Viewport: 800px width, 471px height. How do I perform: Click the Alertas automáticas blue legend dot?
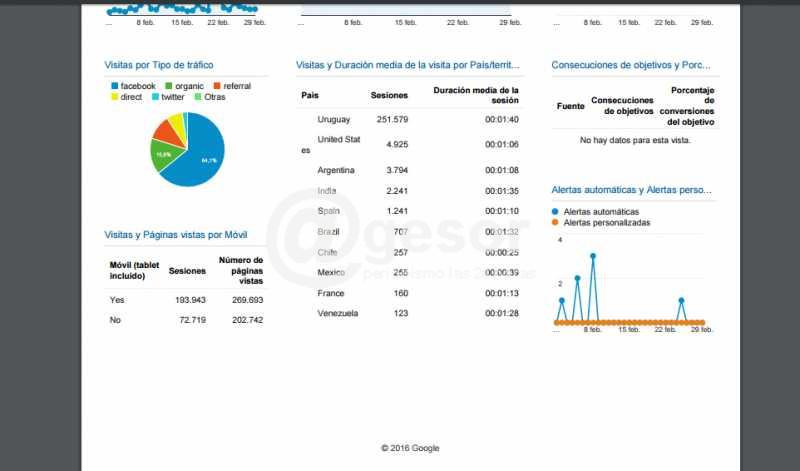pyautogui.click(x=556, y=212)
